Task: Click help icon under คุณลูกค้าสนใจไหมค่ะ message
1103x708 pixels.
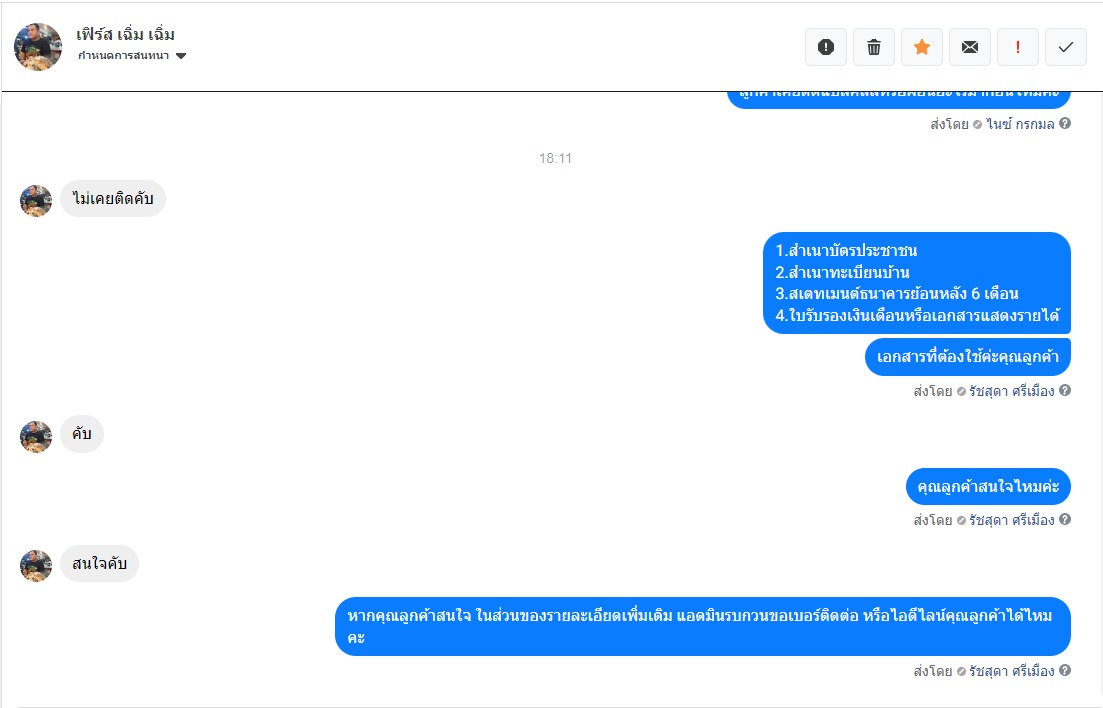Action: pos(1065,519)
